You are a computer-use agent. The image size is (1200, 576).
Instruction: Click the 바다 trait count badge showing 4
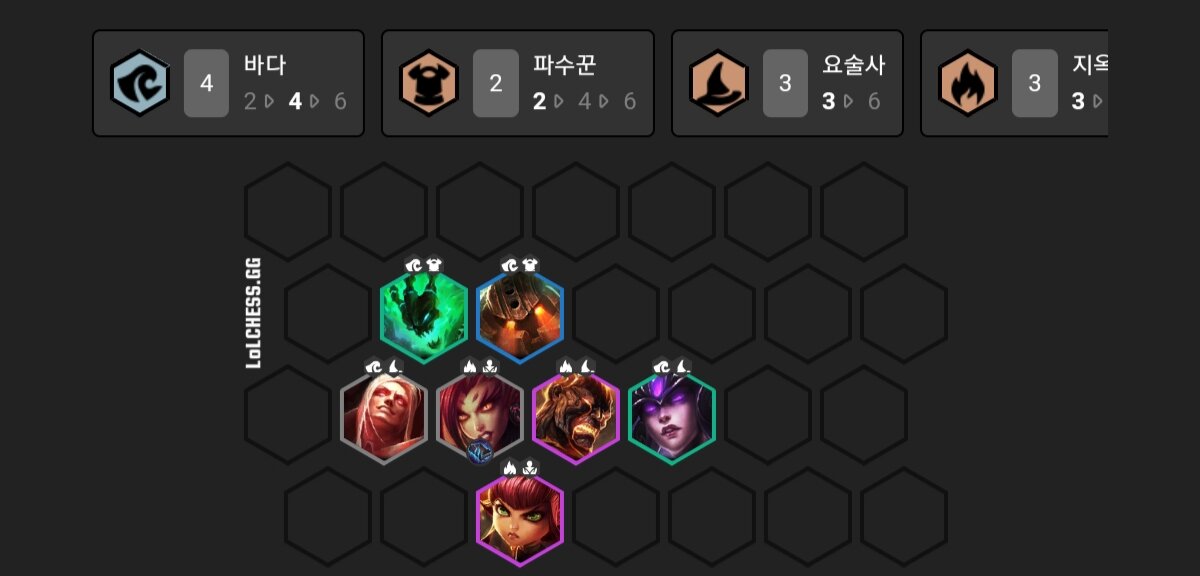[x=207, y=83]
